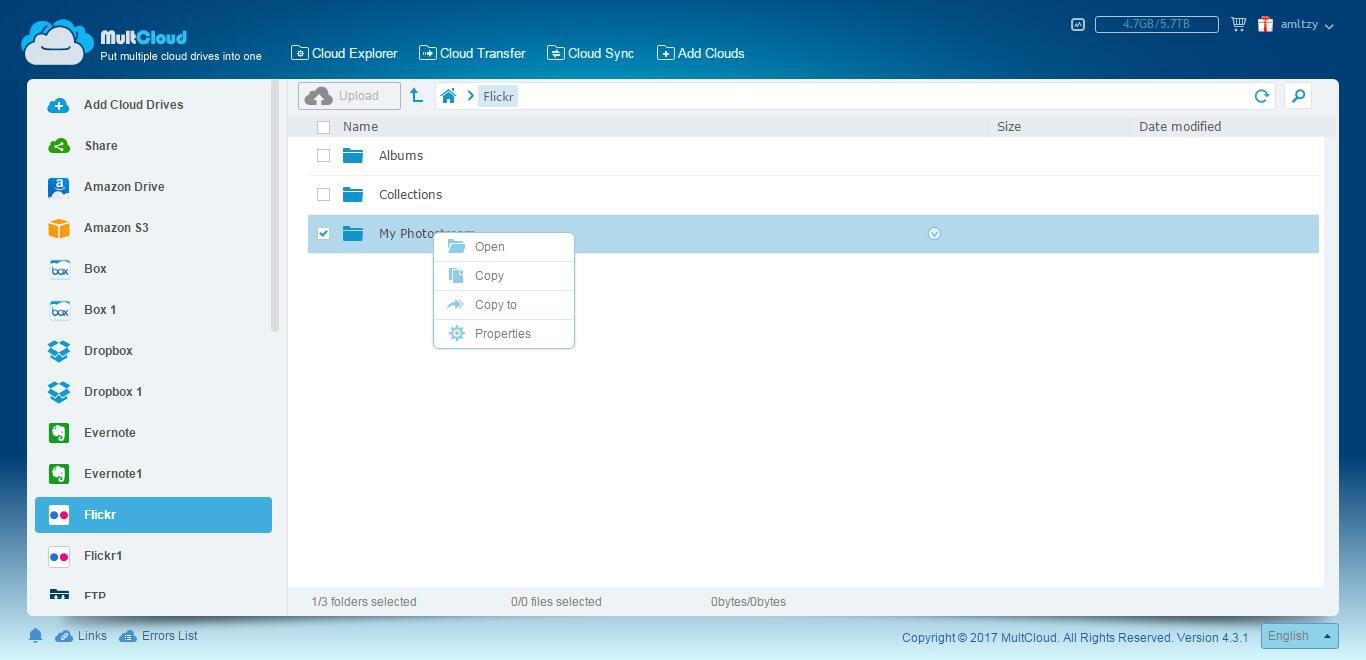Click the red gift box icon
The height and width of the screenshot is (660, 1366).
pos(1265,24)
